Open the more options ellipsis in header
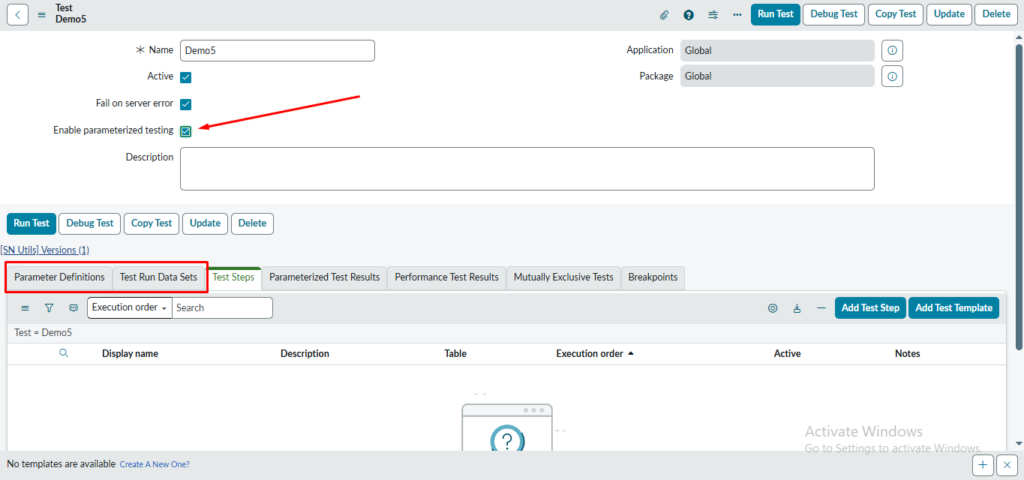The height and width of the screenshot is (480, 1024). 737,15
